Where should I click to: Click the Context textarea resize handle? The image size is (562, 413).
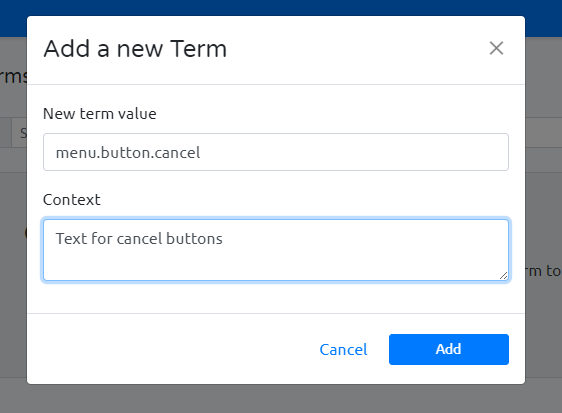[504, 276]
